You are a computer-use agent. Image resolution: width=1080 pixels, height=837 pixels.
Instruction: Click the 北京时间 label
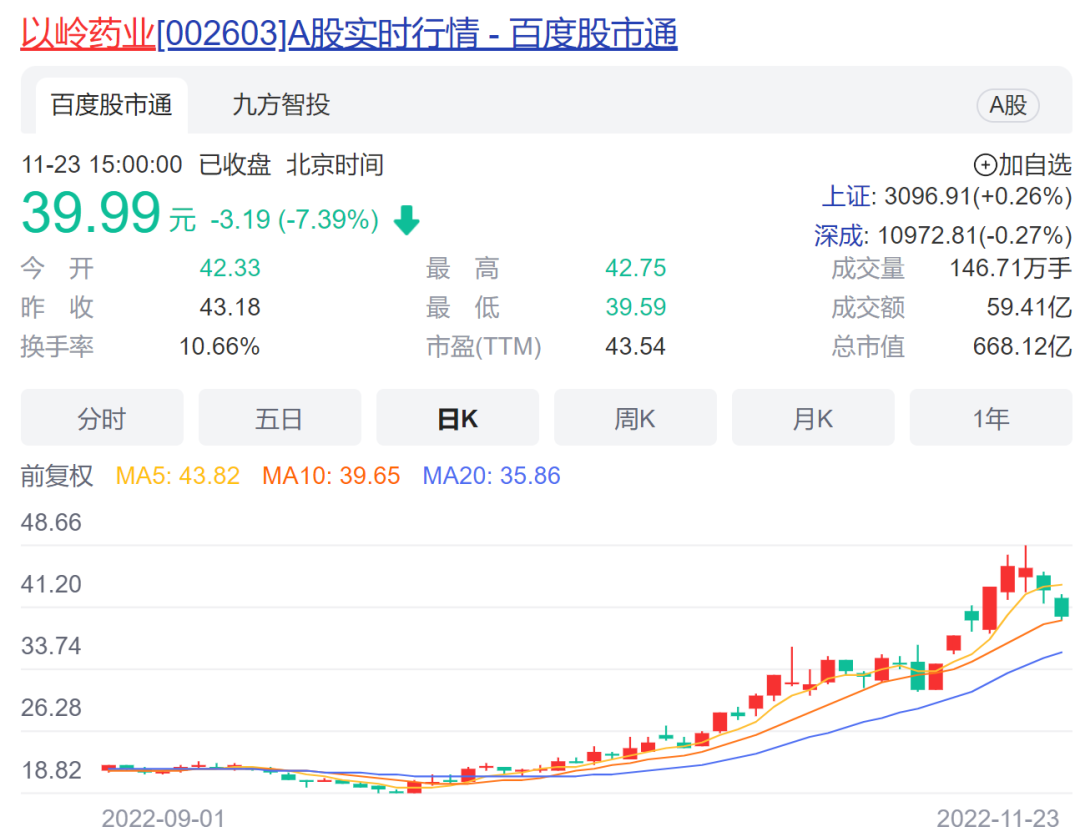click(x=335, y=165)
